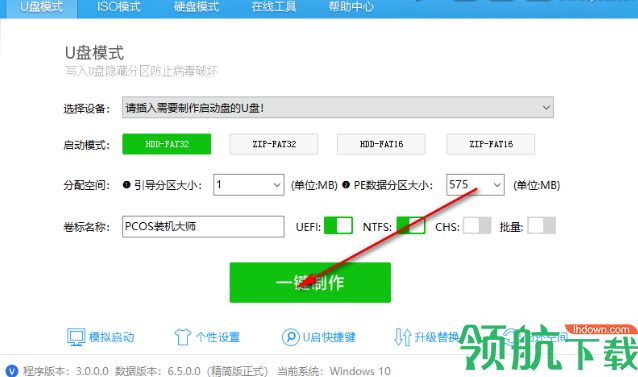This screenshot has width=638, height=377.
Task: Click the 升级替换 arrows icon
Action: coord(402,337)
